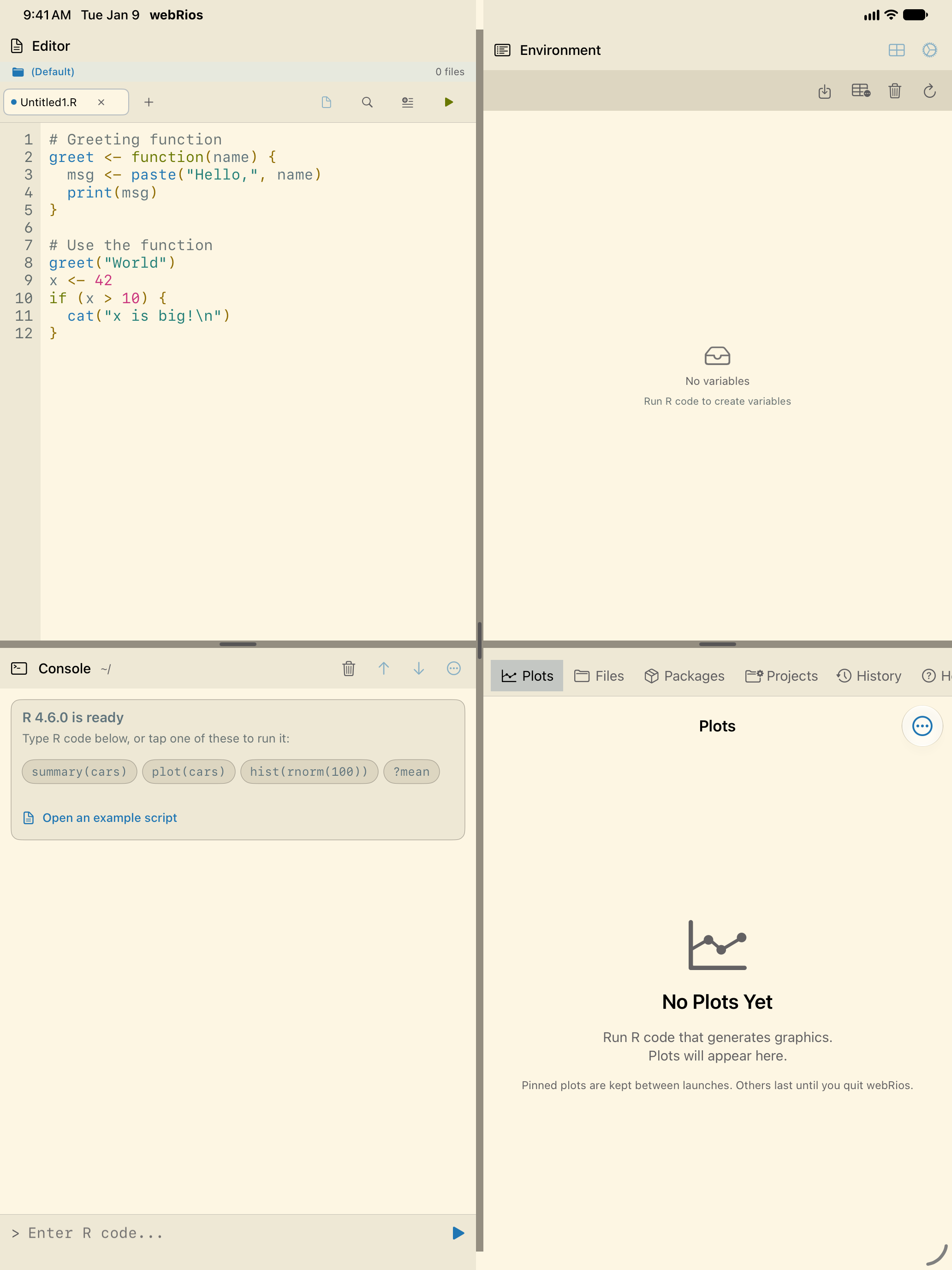Refresh the Environment panel

click(x=929, y=91)
